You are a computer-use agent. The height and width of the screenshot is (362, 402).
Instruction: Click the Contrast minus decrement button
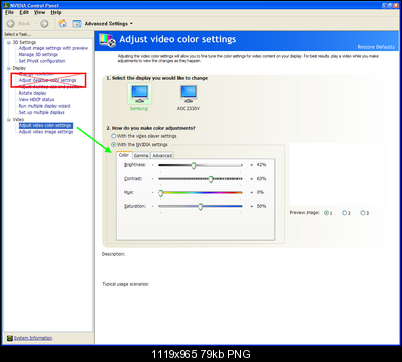[x=153, y=179]
